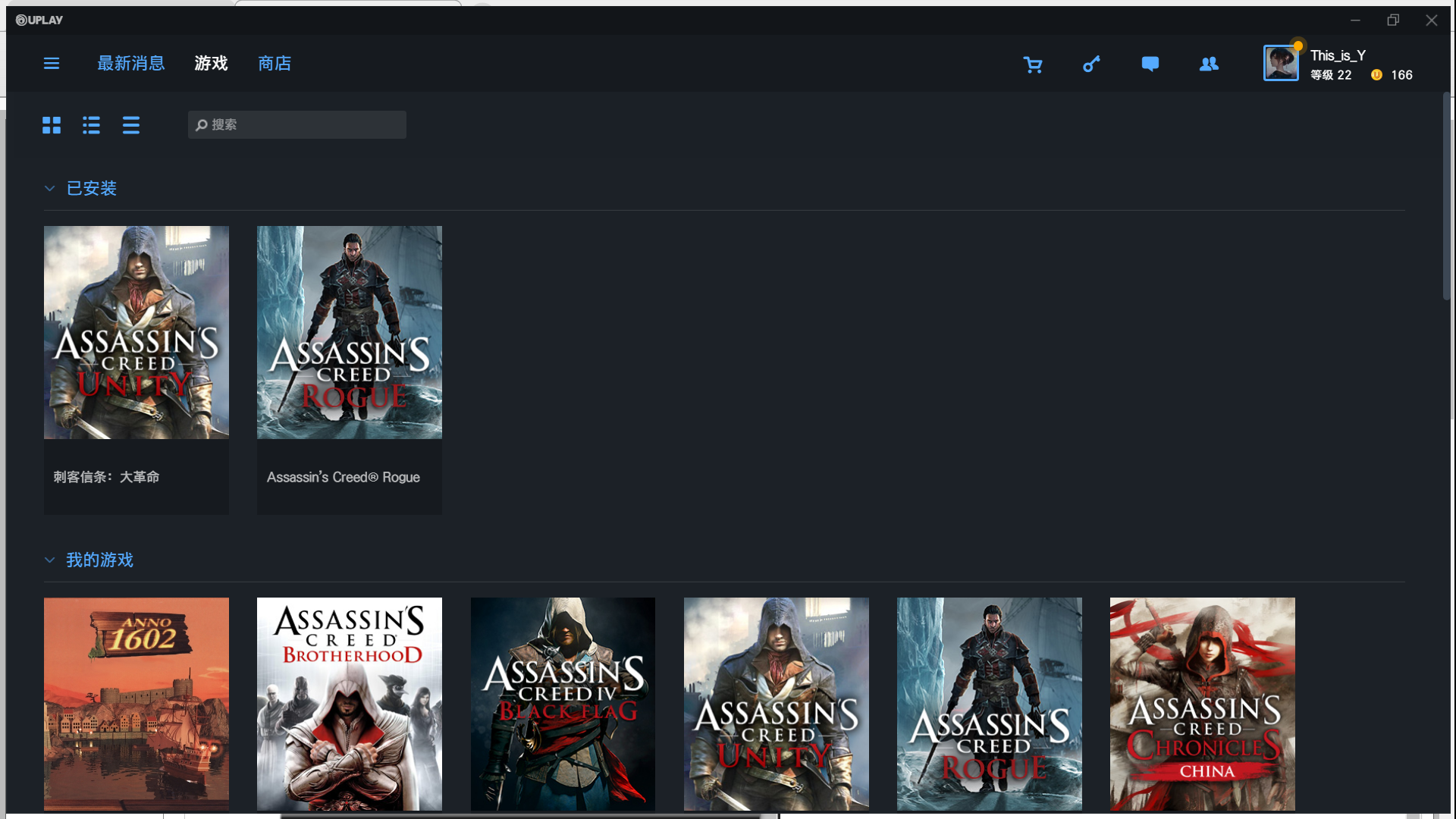Click the activate key icon
Screen dimensions: 1456x819
1091,64
